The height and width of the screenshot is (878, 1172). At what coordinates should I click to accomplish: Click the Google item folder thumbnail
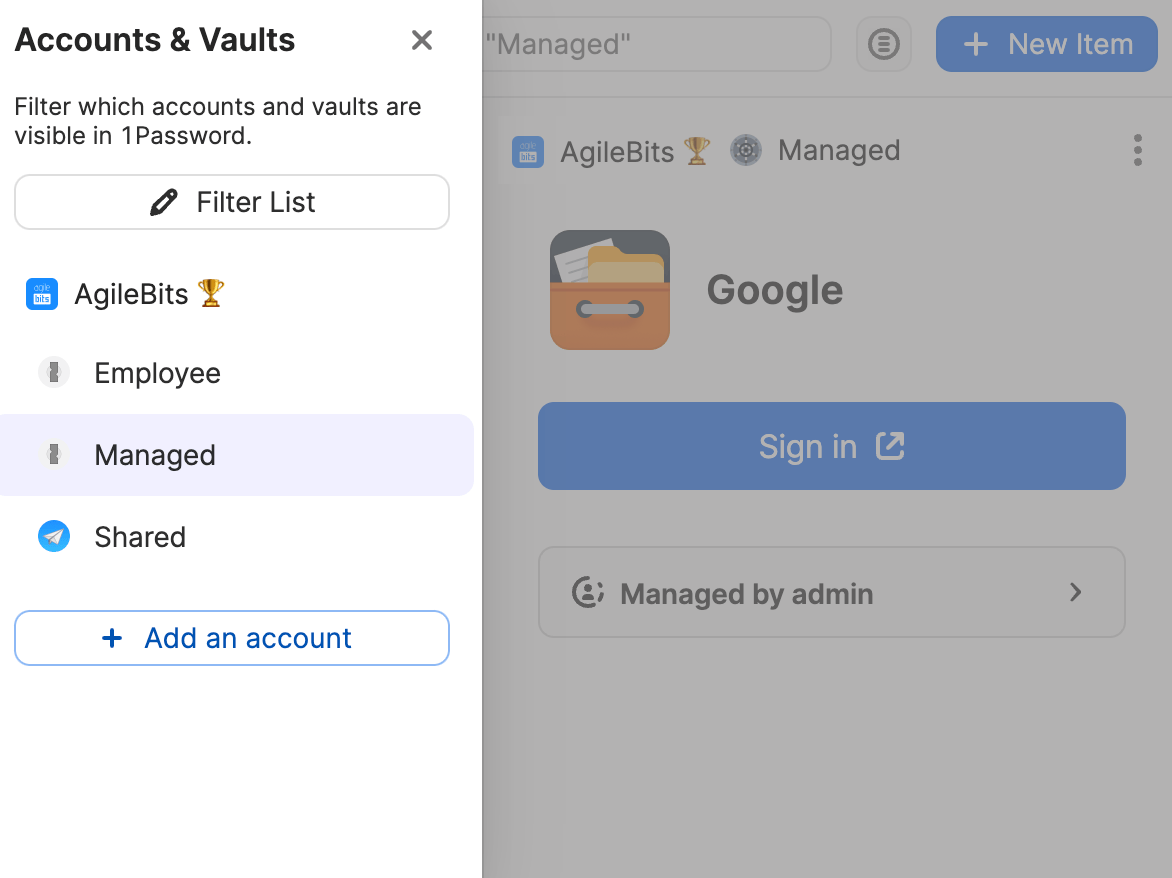tap(609, 289)
